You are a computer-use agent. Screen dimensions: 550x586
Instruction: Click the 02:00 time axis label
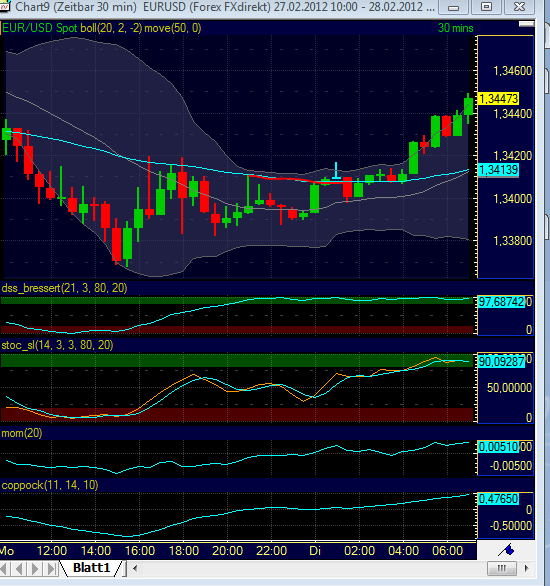(x=359, y=550)
